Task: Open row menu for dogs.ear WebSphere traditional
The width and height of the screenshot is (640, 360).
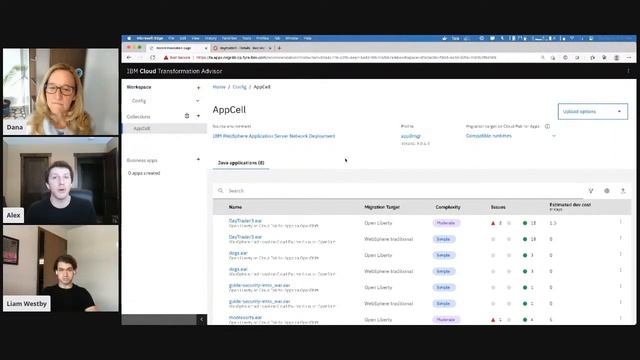Action: (x=620, y=271)
